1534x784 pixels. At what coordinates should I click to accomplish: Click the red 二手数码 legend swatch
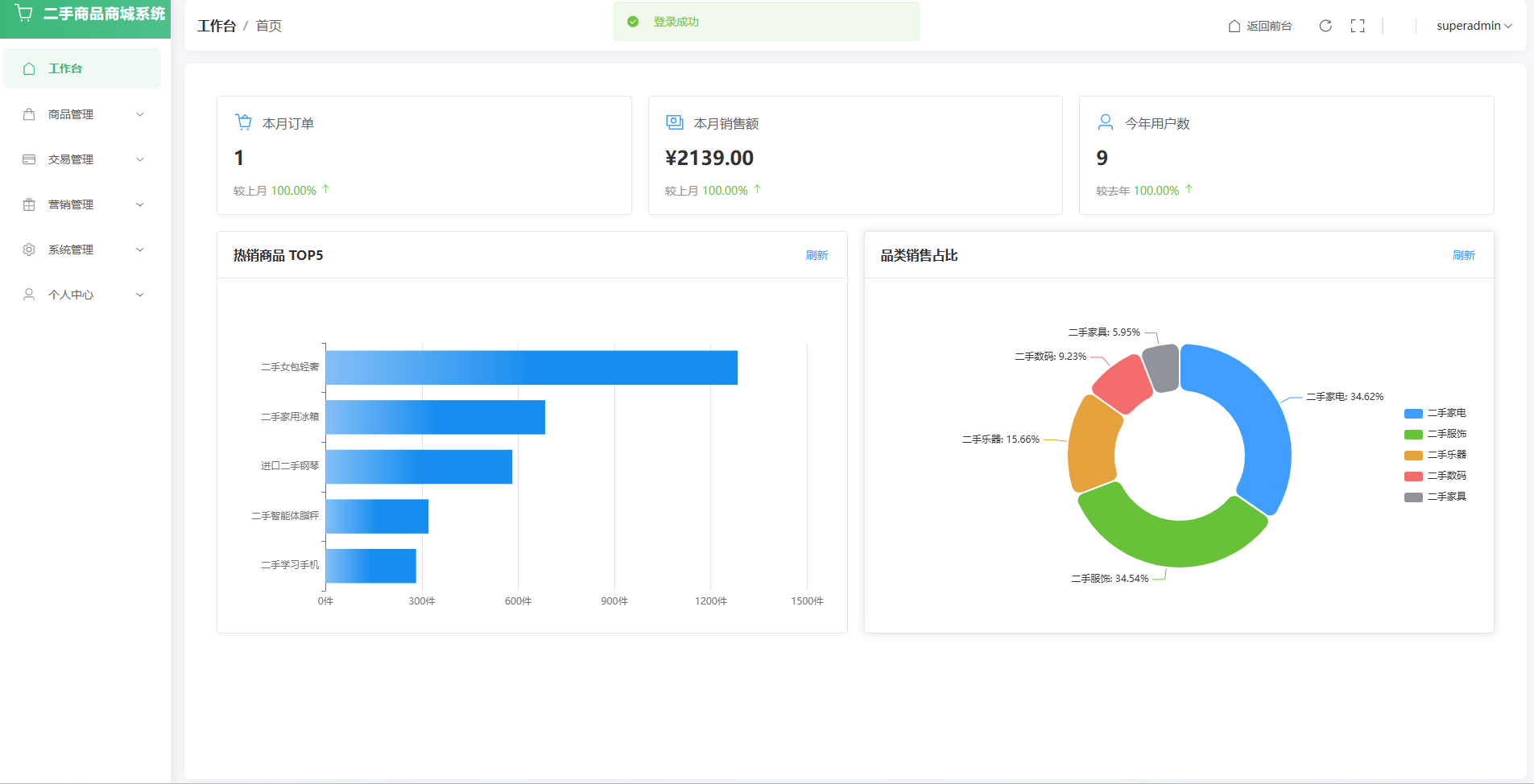pyautogui.click(x=1413, y=476)
